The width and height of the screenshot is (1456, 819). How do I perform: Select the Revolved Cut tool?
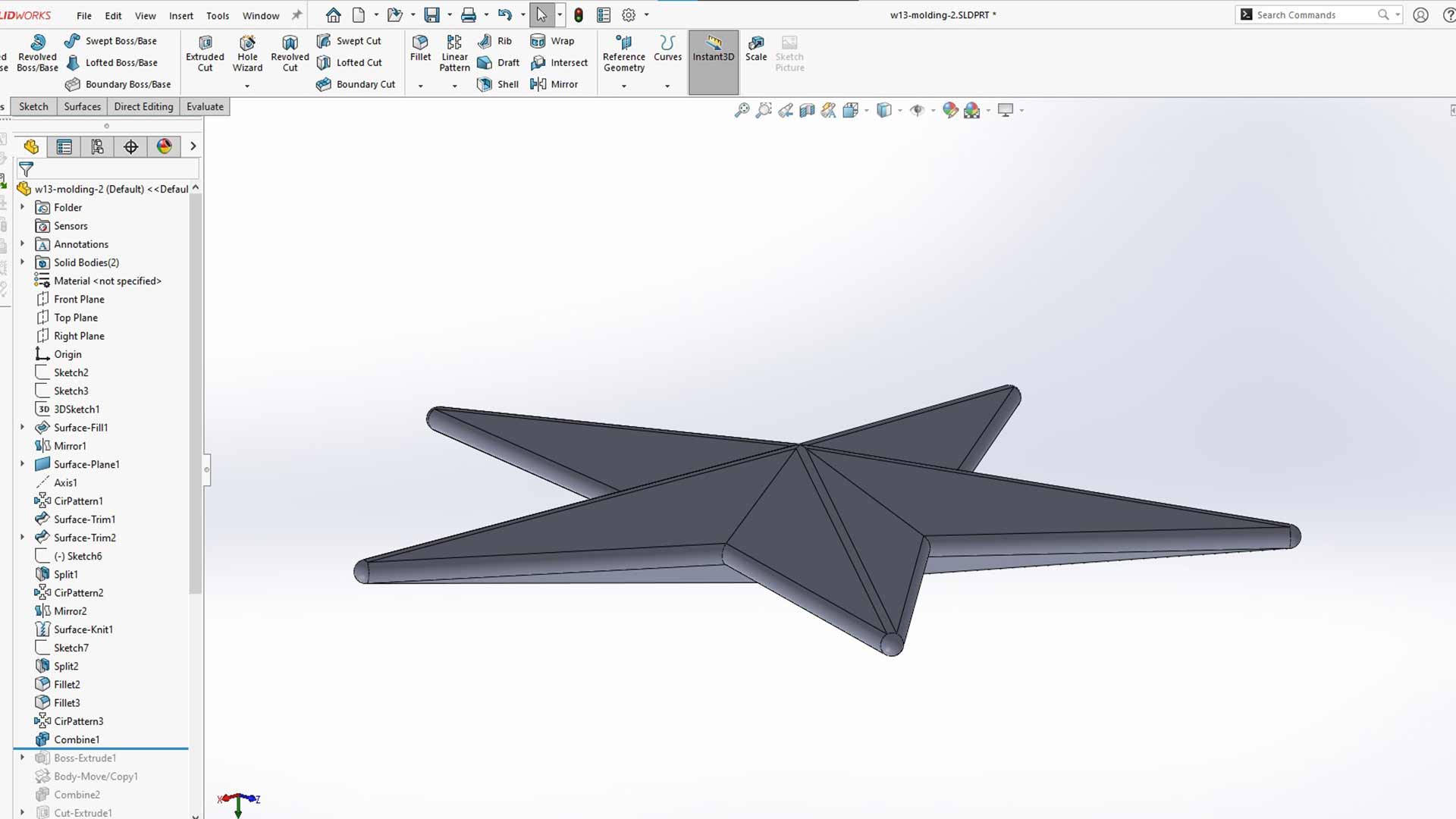290,53
